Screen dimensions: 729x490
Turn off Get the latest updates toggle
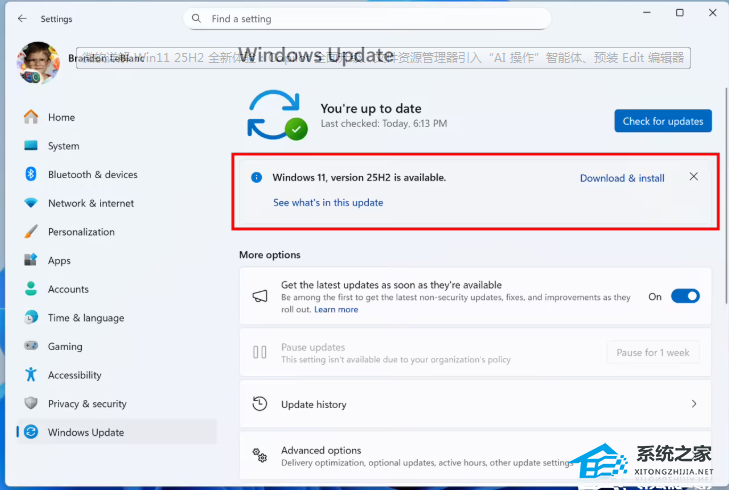coord(685,296)
